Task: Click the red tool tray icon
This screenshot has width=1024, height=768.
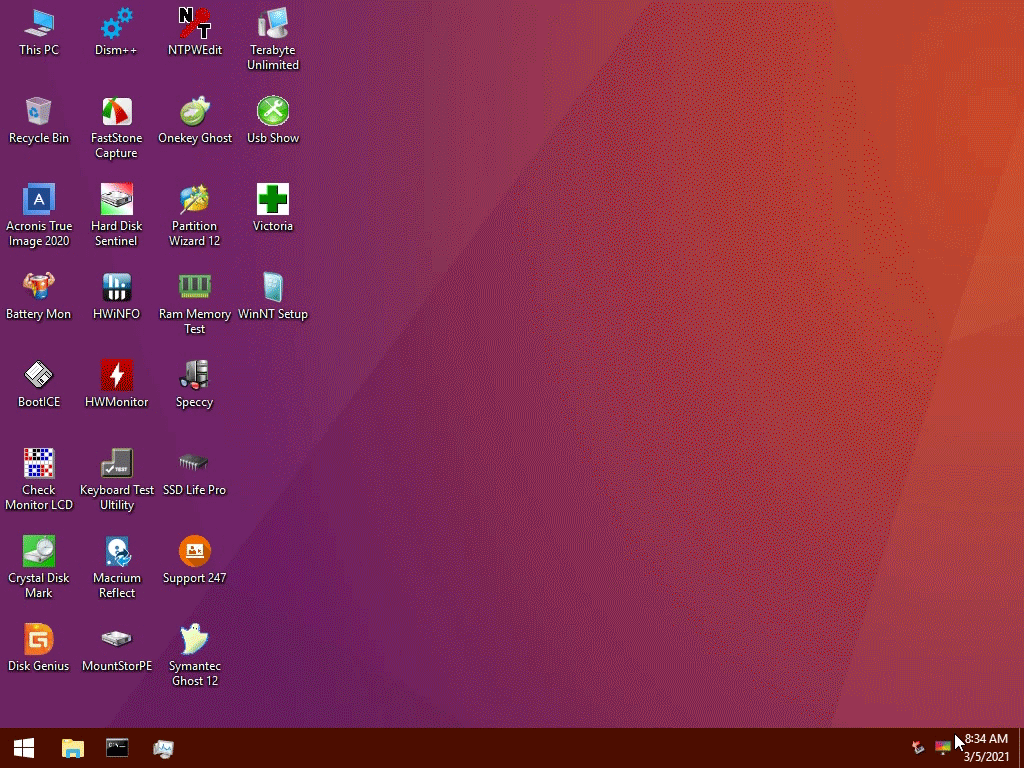Action: pos(918,746)
